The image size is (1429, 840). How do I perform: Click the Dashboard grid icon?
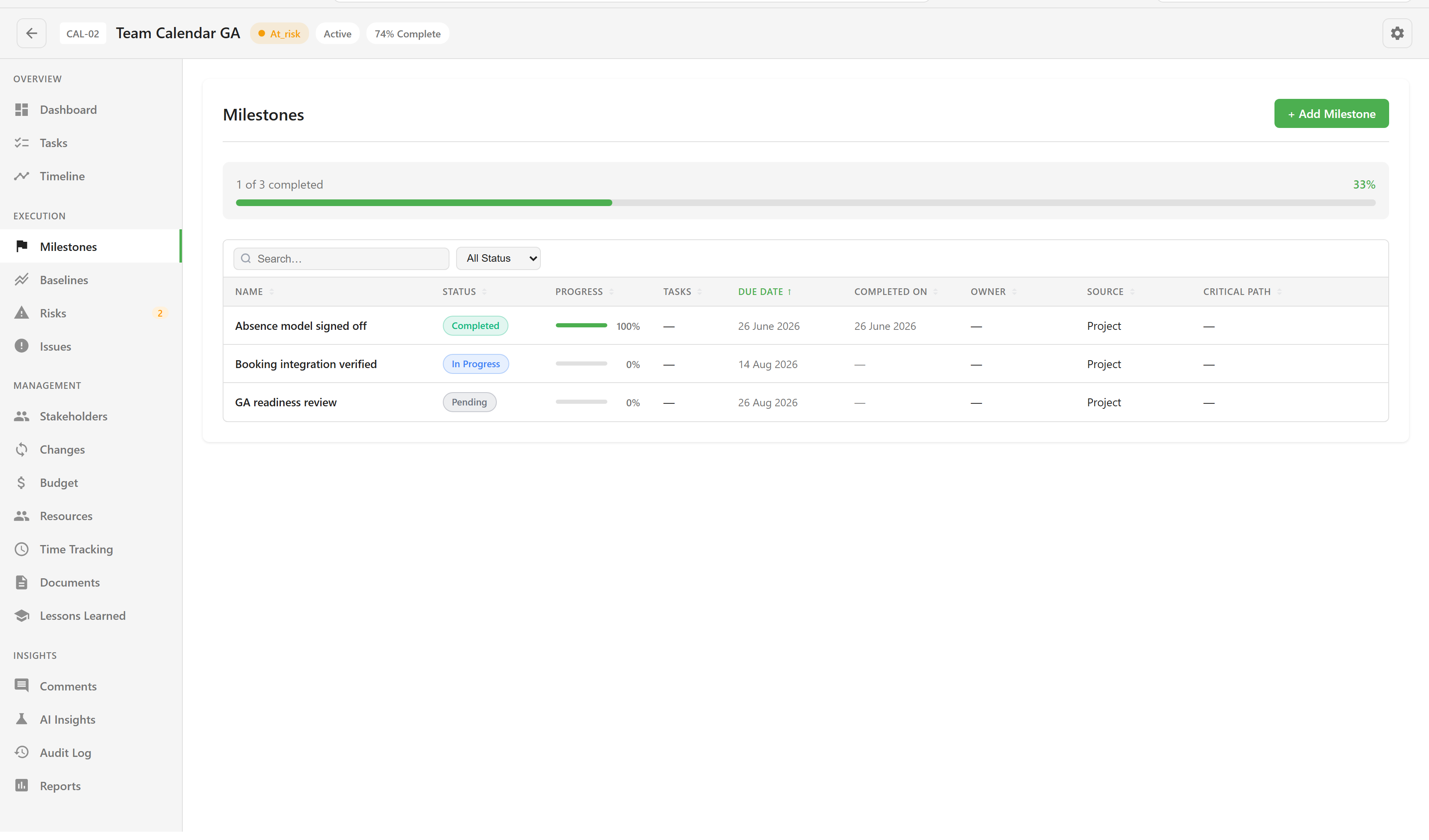click(x=22, y=111)
